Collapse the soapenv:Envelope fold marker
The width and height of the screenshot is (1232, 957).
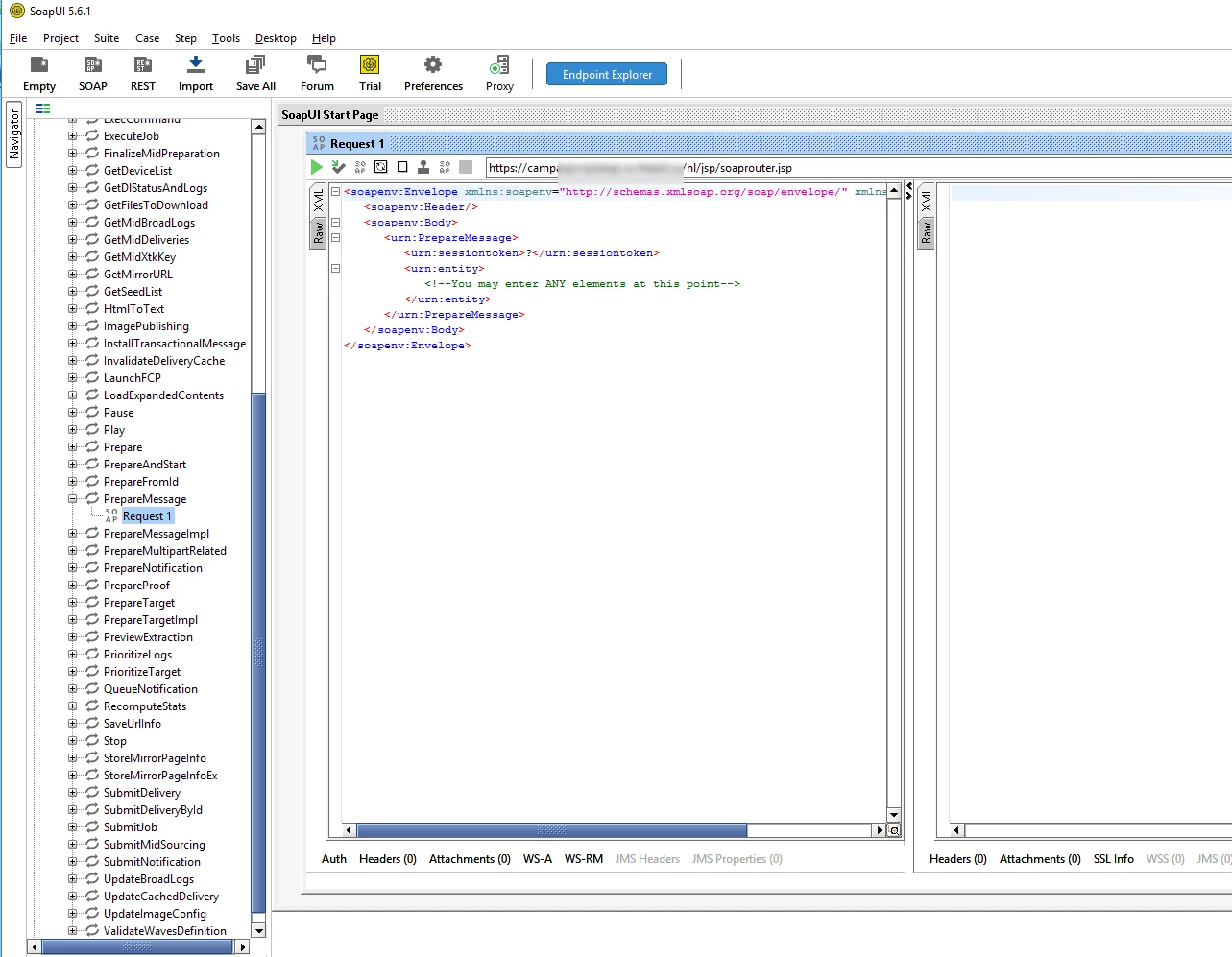(x=335, y=191)
